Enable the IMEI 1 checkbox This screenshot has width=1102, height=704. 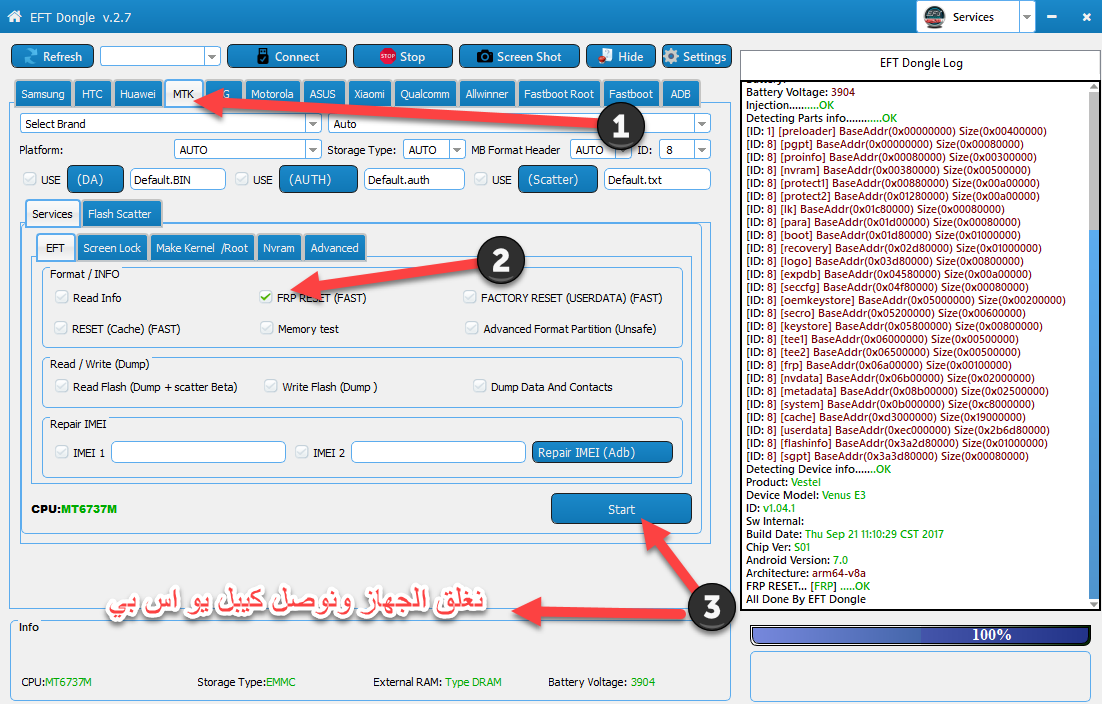(62, 452)
